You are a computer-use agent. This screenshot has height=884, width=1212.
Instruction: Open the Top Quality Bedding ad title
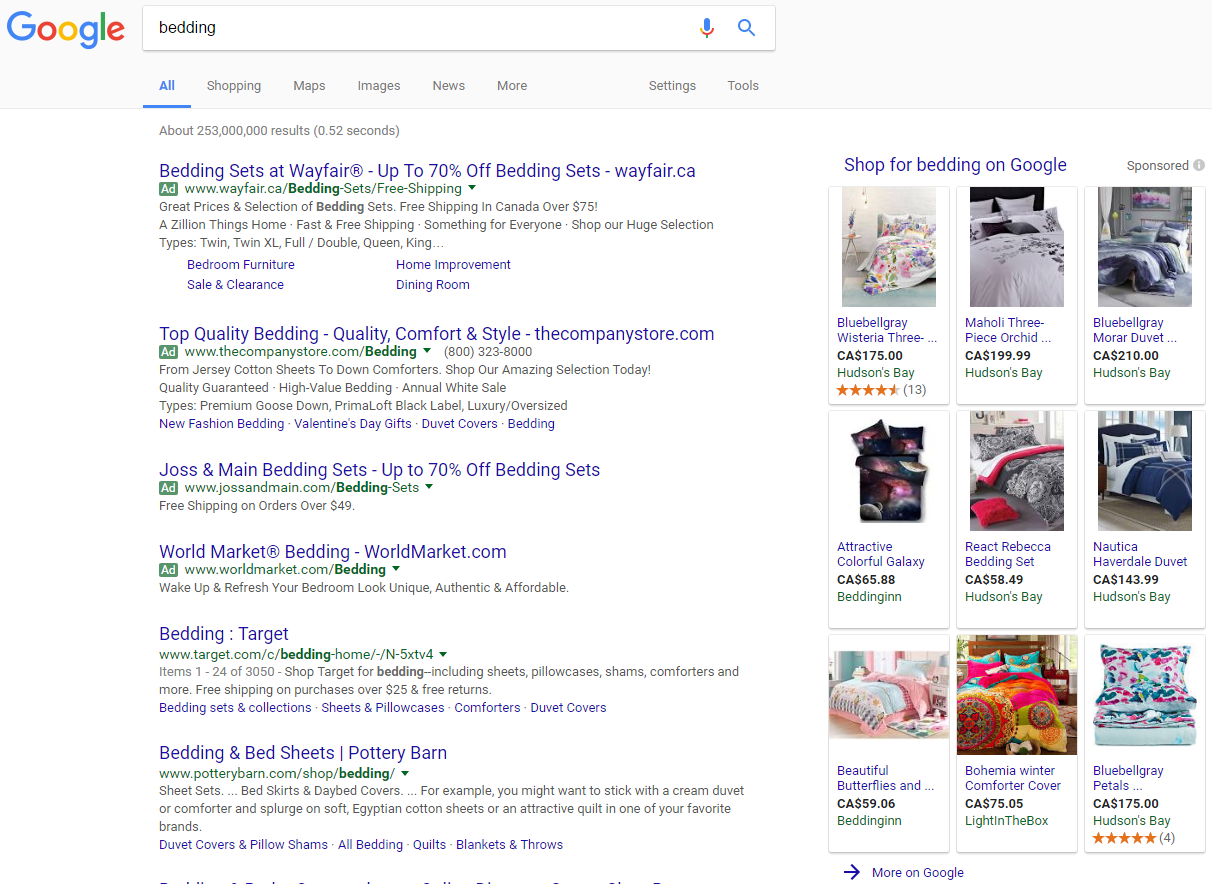click(x=436, y=334)
